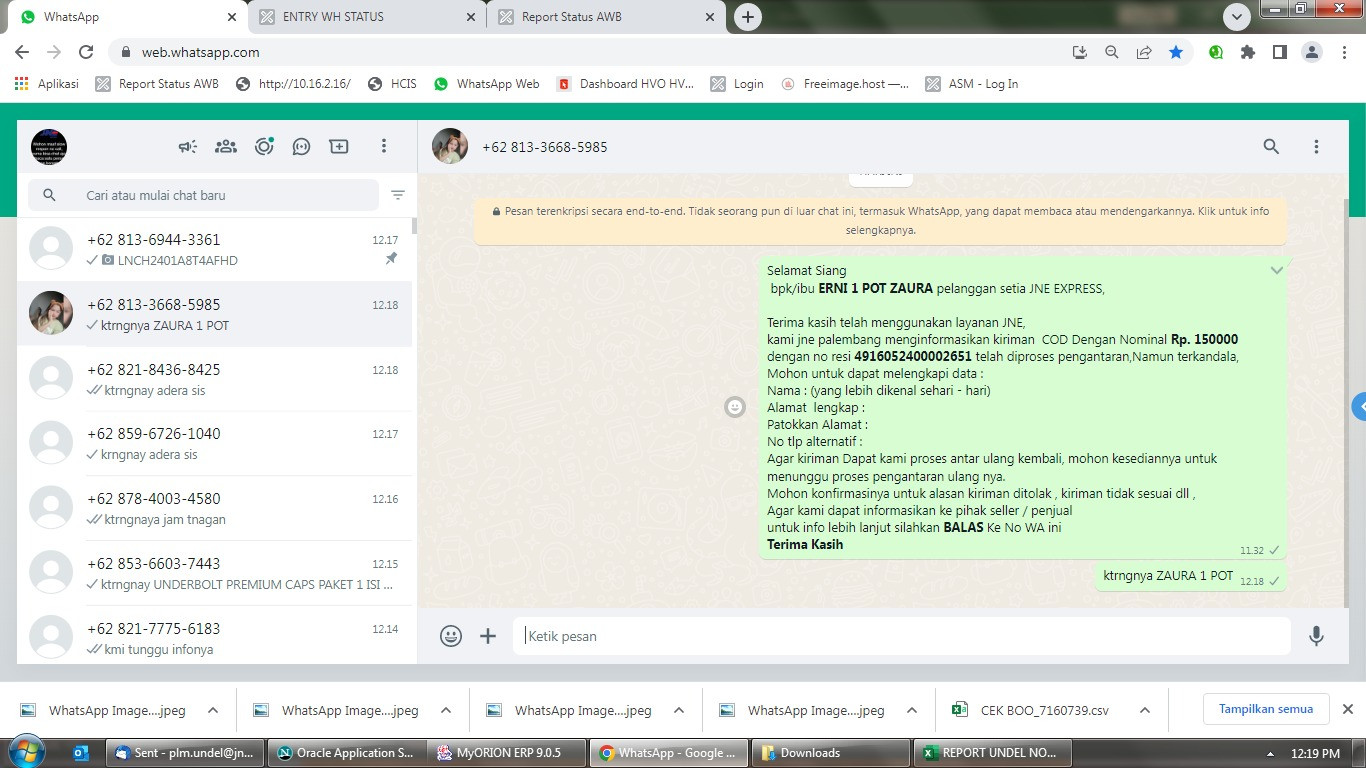The width and height of the screenshot is (1366, 768).
Task: Record a voice message with microphone
Action: point(1317,636)
